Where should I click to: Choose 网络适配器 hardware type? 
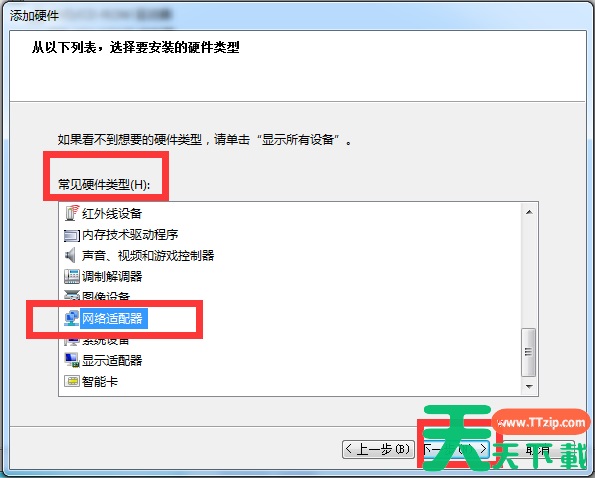(113, 318)
